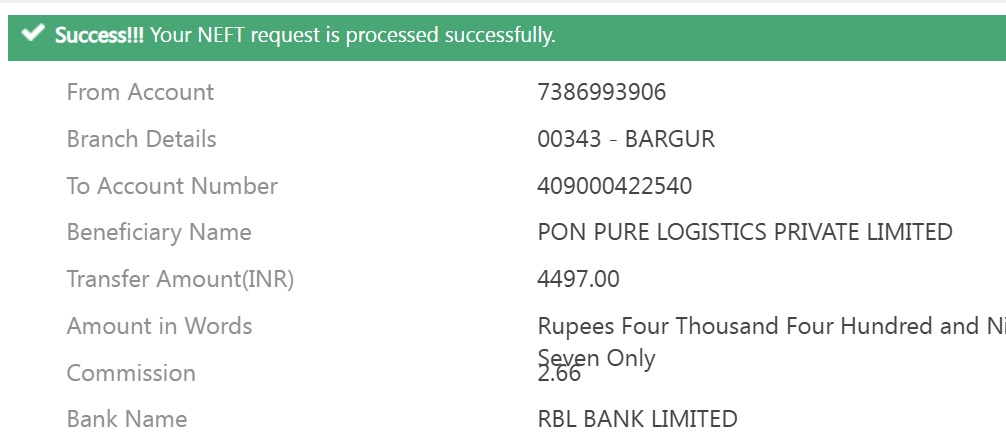Click the Branch Details label
Image resolution: width=1006 pixels, height=439 pixels.
(x=141, y=139)
